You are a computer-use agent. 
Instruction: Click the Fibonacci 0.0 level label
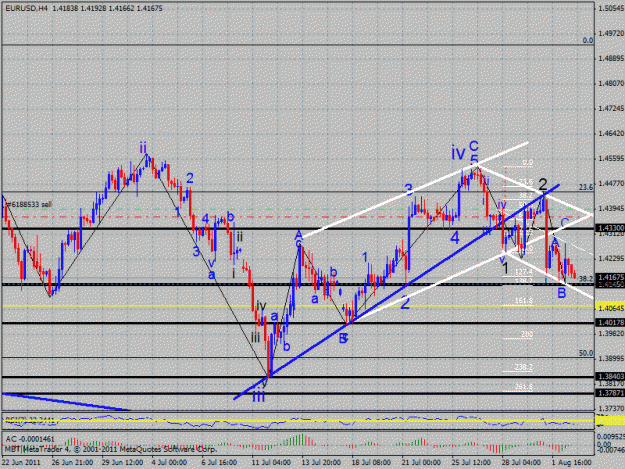[x=588, y=40]
